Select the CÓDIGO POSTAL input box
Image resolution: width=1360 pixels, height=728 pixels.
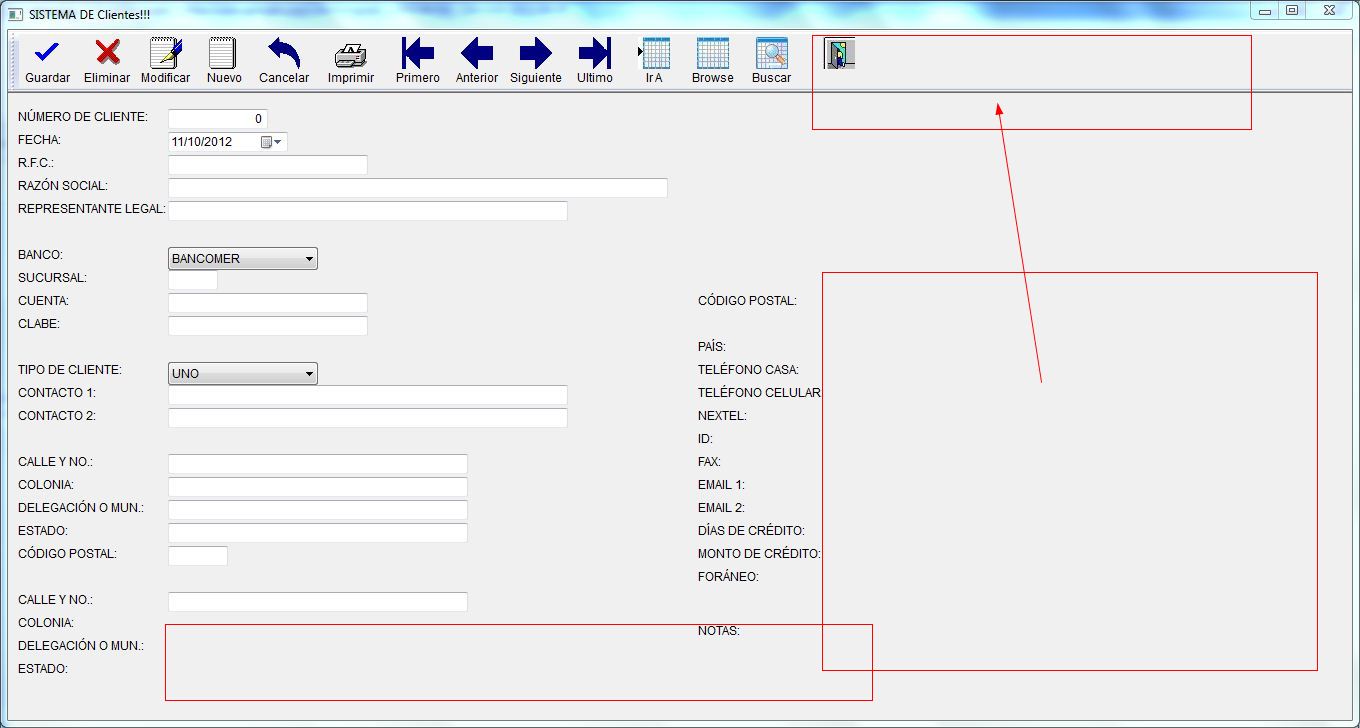coord(197,555)
